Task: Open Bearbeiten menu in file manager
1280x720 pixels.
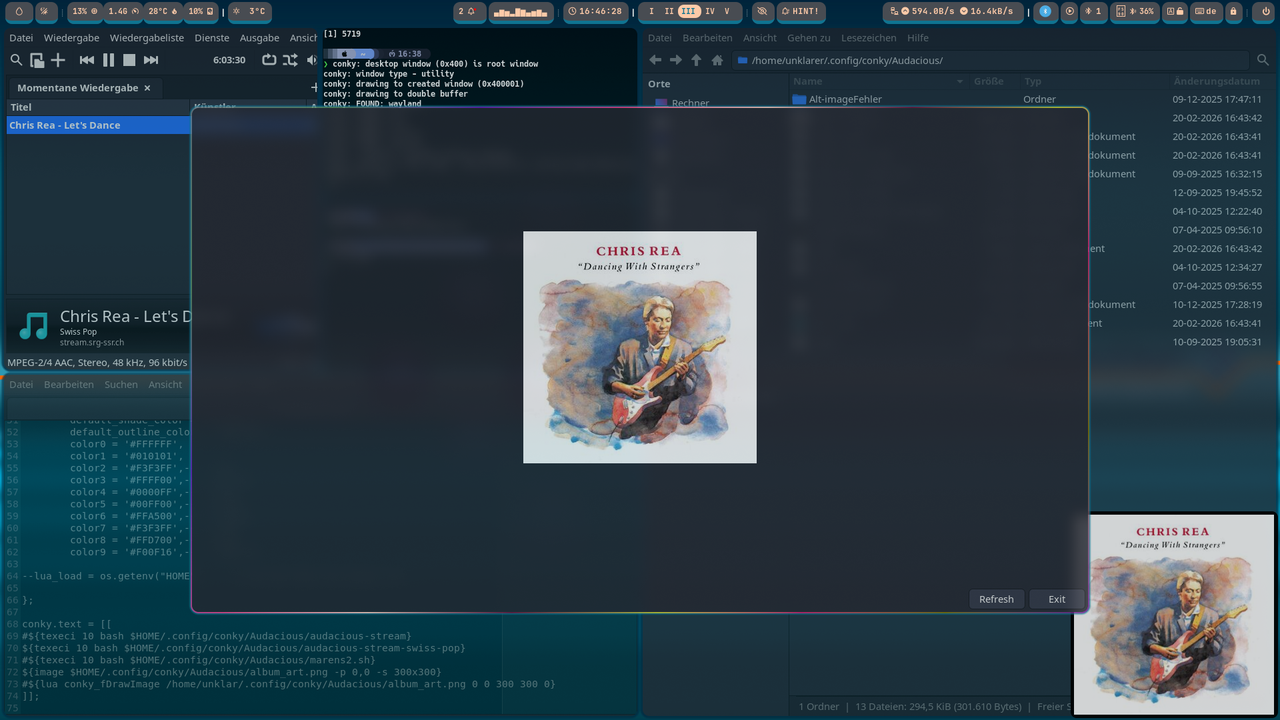Action: coord(708,38)
